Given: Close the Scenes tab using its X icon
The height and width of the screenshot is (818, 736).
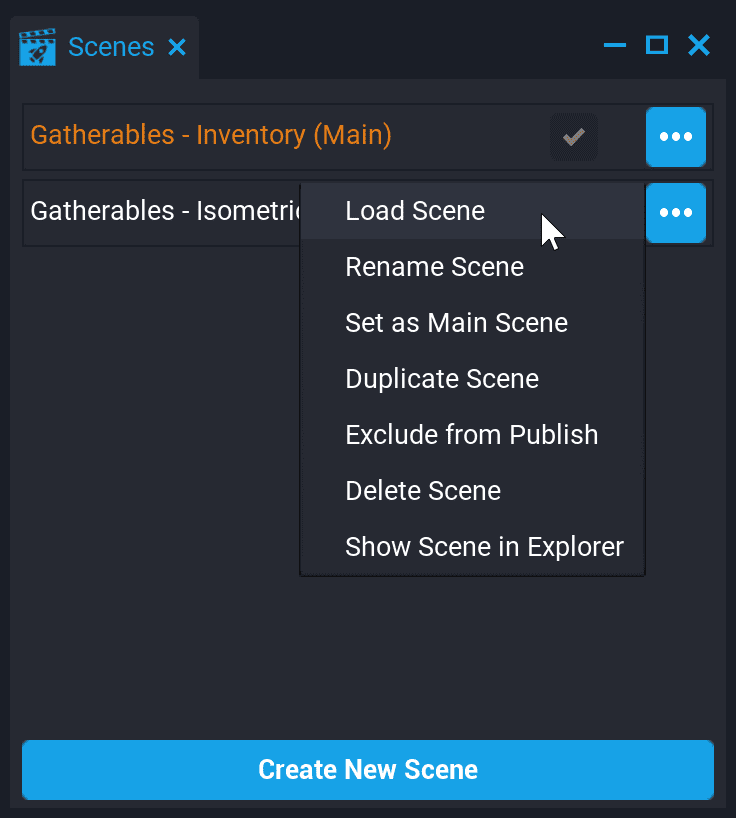Looking at the screenshot, I should pyautogui.click(x=177, y=46).
